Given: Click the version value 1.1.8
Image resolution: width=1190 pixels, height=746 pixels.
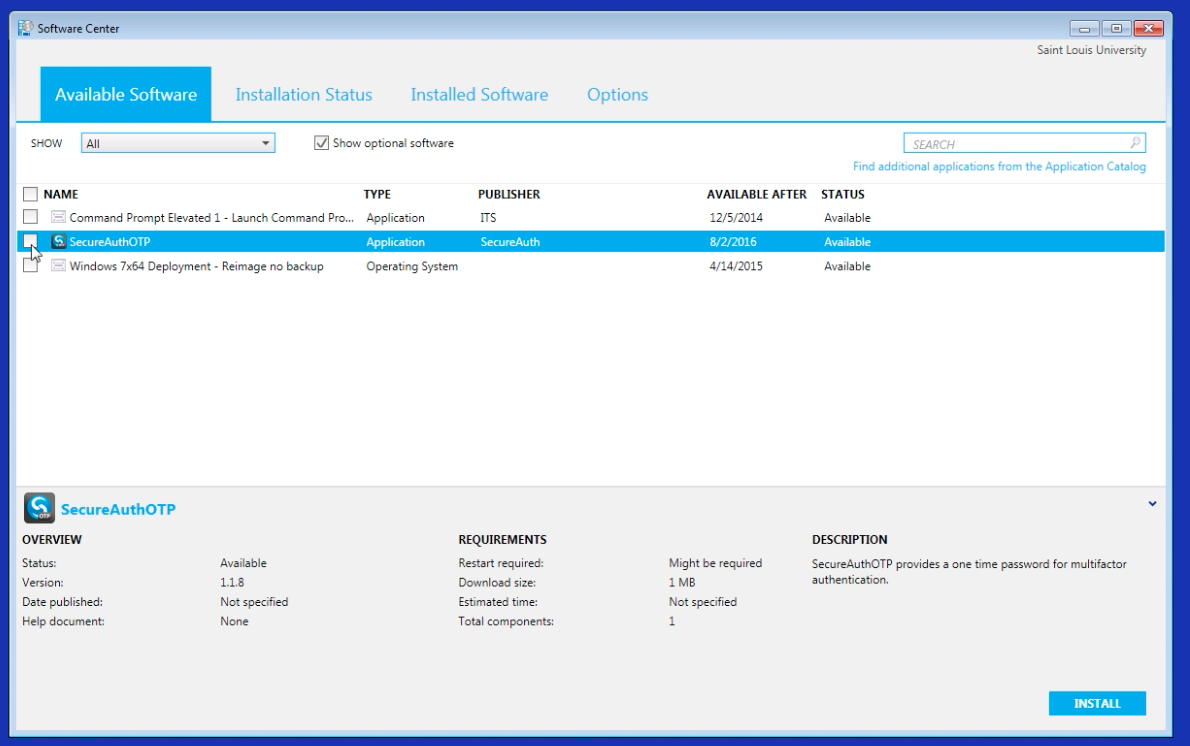Looking at the screenshot, I should (232, 583).
